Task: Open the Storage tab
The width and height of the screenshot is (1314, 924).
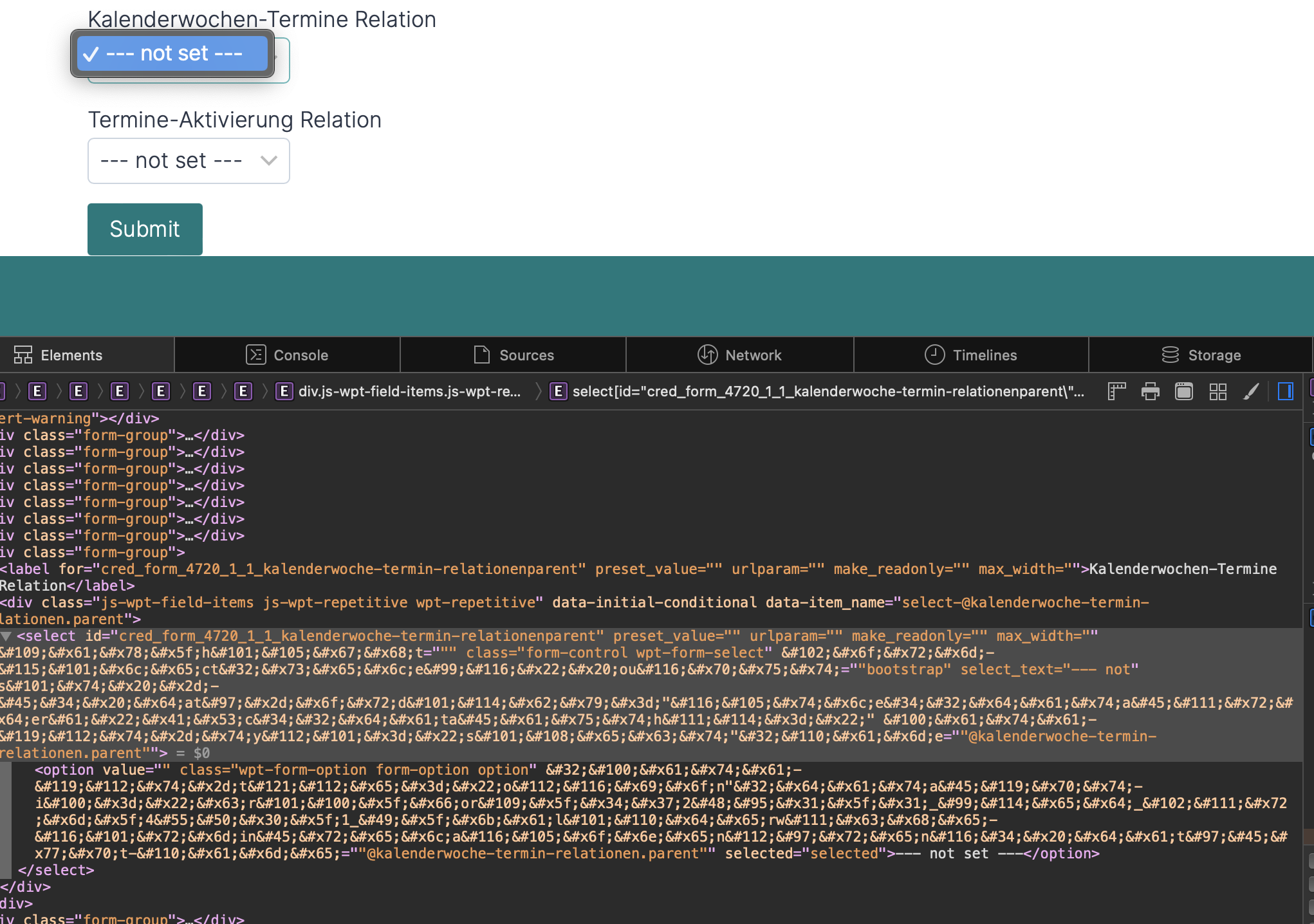Action: tap(1201, 355)
